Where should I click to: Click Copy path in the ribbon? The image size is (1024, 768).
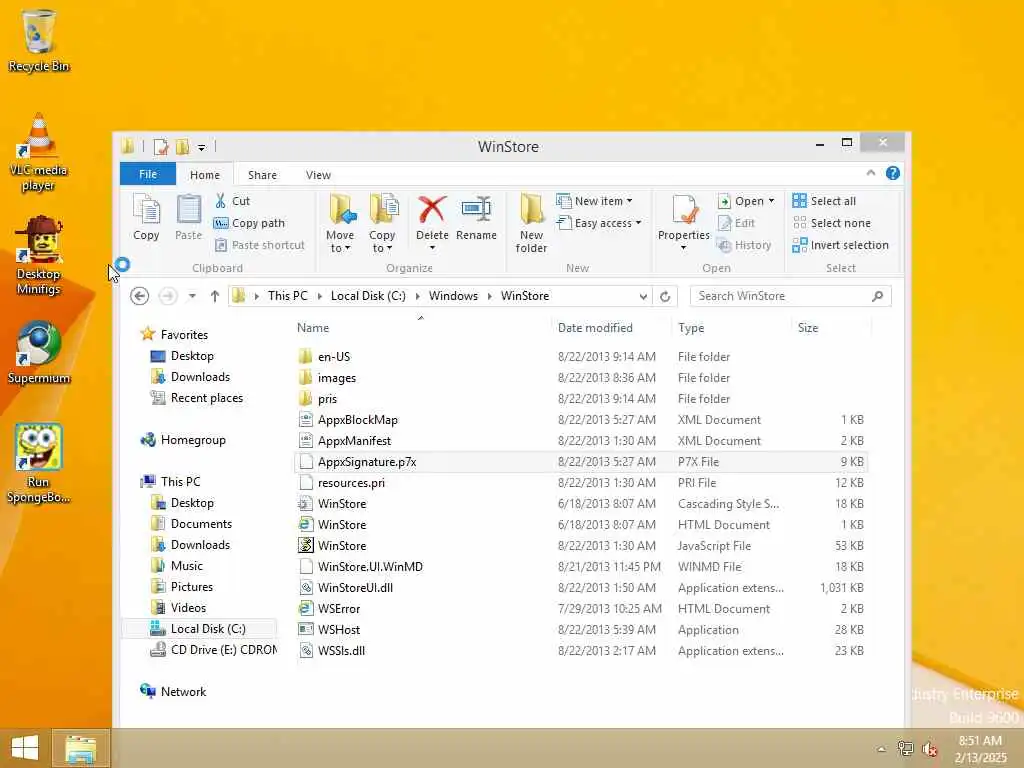pos(249,223)
